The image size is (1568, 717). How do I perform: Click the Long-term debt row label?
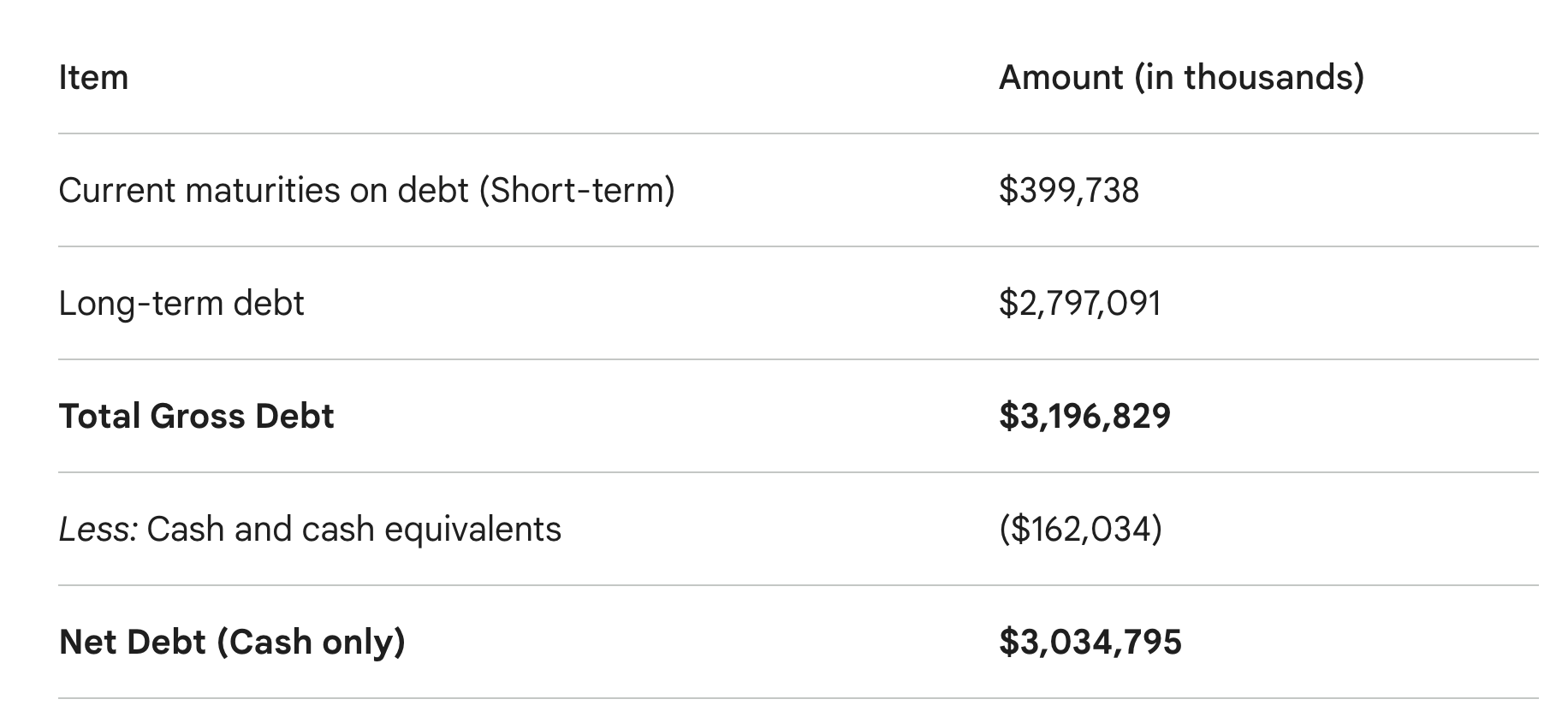pyautogui.click(x=181, y=303)
